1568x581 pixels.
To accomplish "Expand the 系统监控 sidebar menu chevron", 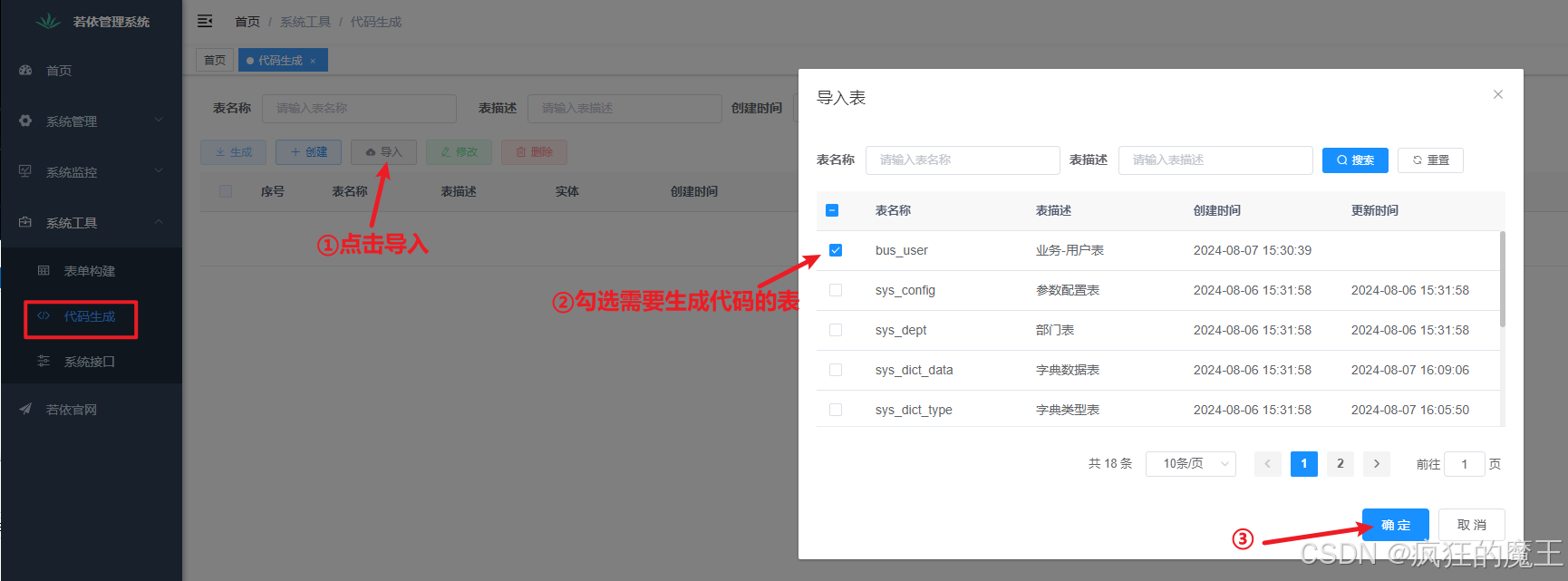I will click(x=159, y=170).
